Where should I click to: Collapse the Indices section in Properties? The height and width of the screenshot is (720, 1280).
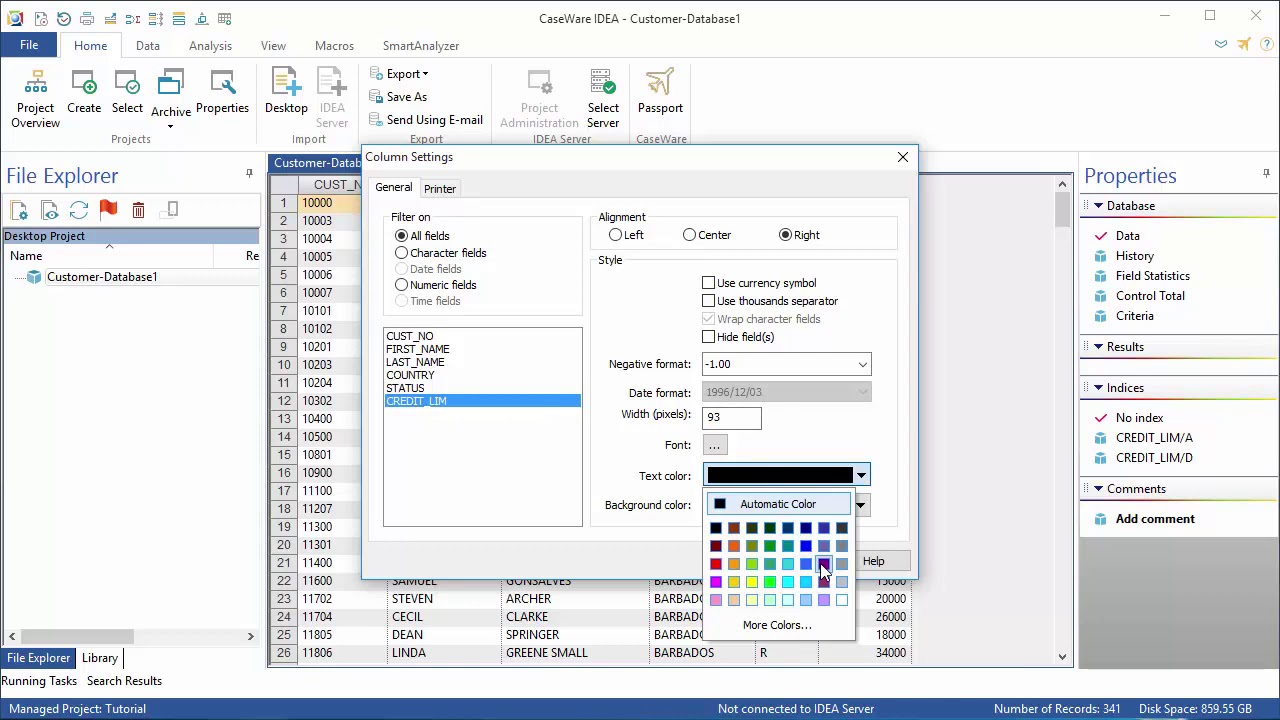point(1098,388)
